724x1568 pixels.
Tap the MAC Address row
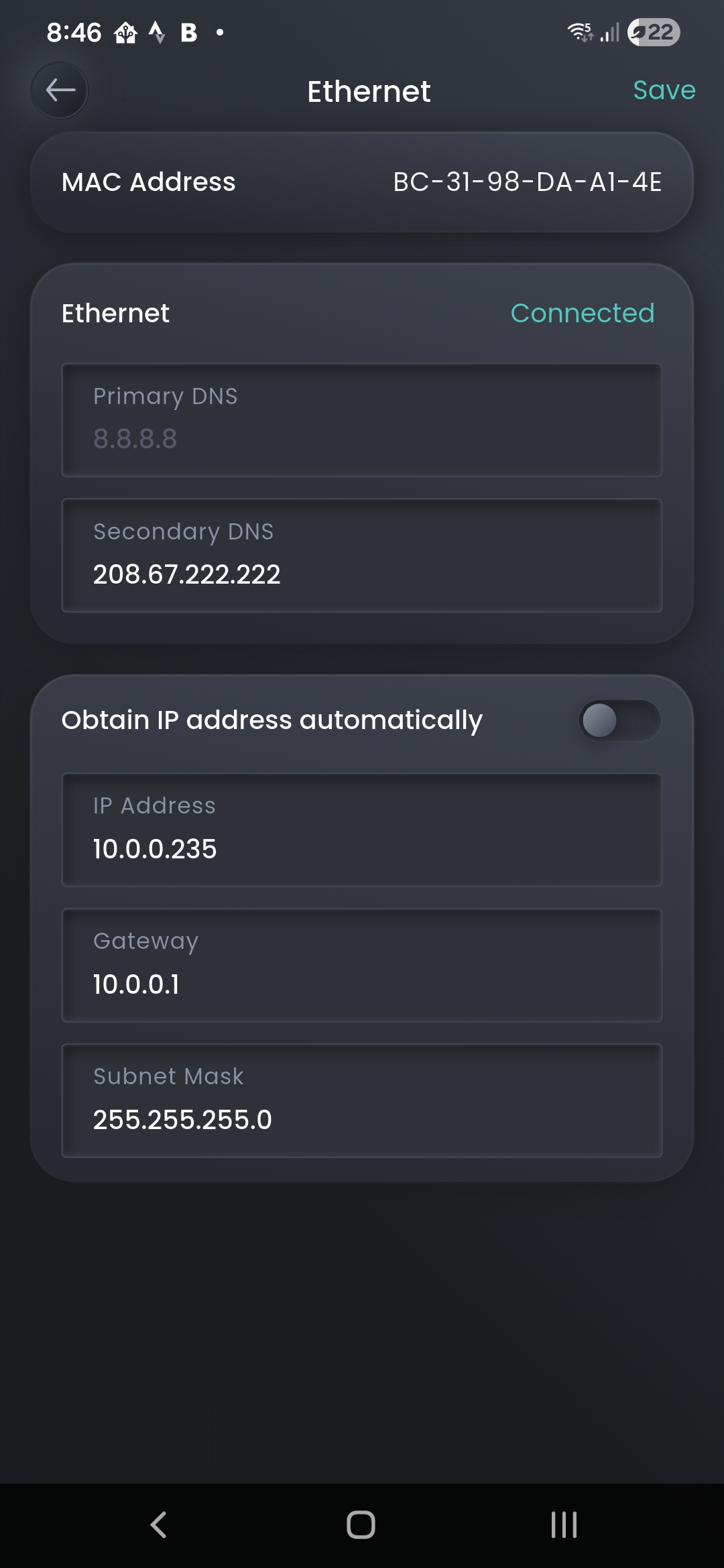pos(362,182)
